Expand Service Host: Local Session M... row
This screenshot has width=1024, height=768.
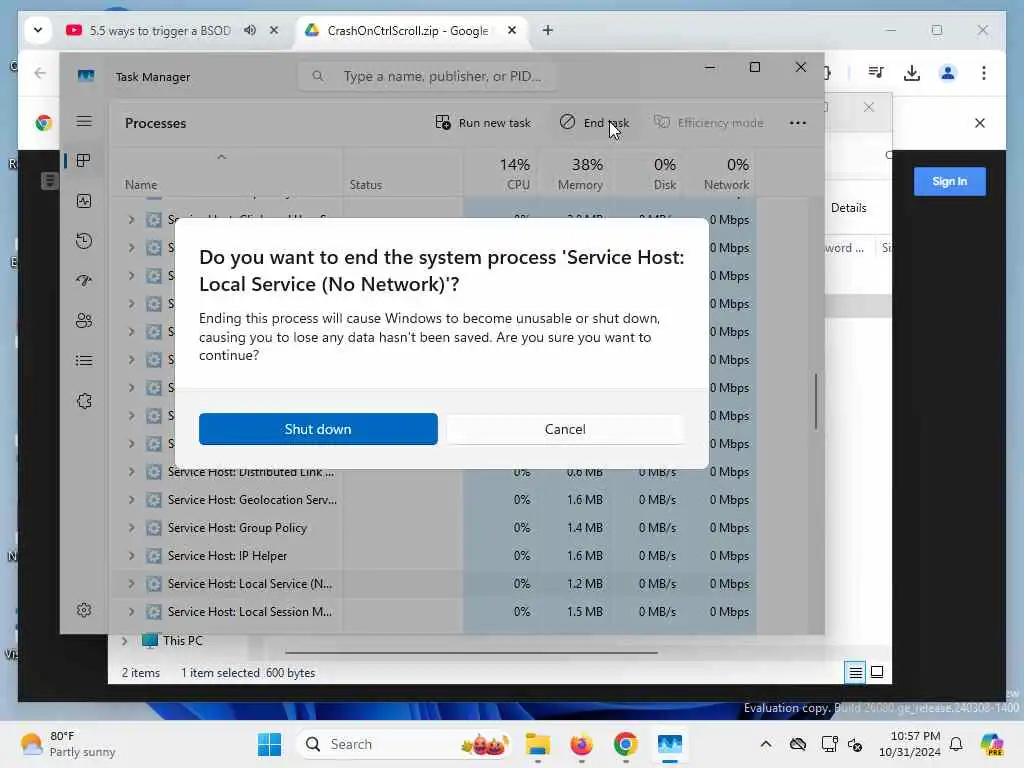click(x=131, y=612)
